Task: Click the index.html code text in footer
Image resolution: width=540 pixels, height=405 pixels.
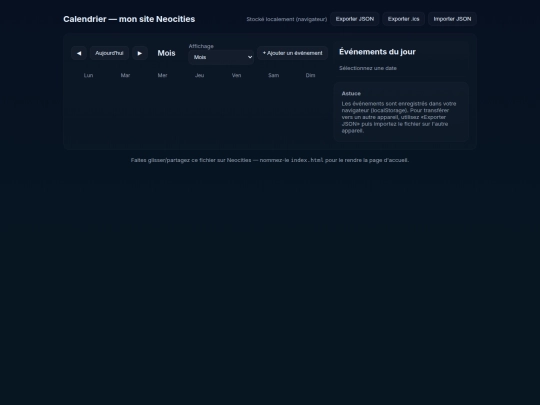Action: coord(307,160)
